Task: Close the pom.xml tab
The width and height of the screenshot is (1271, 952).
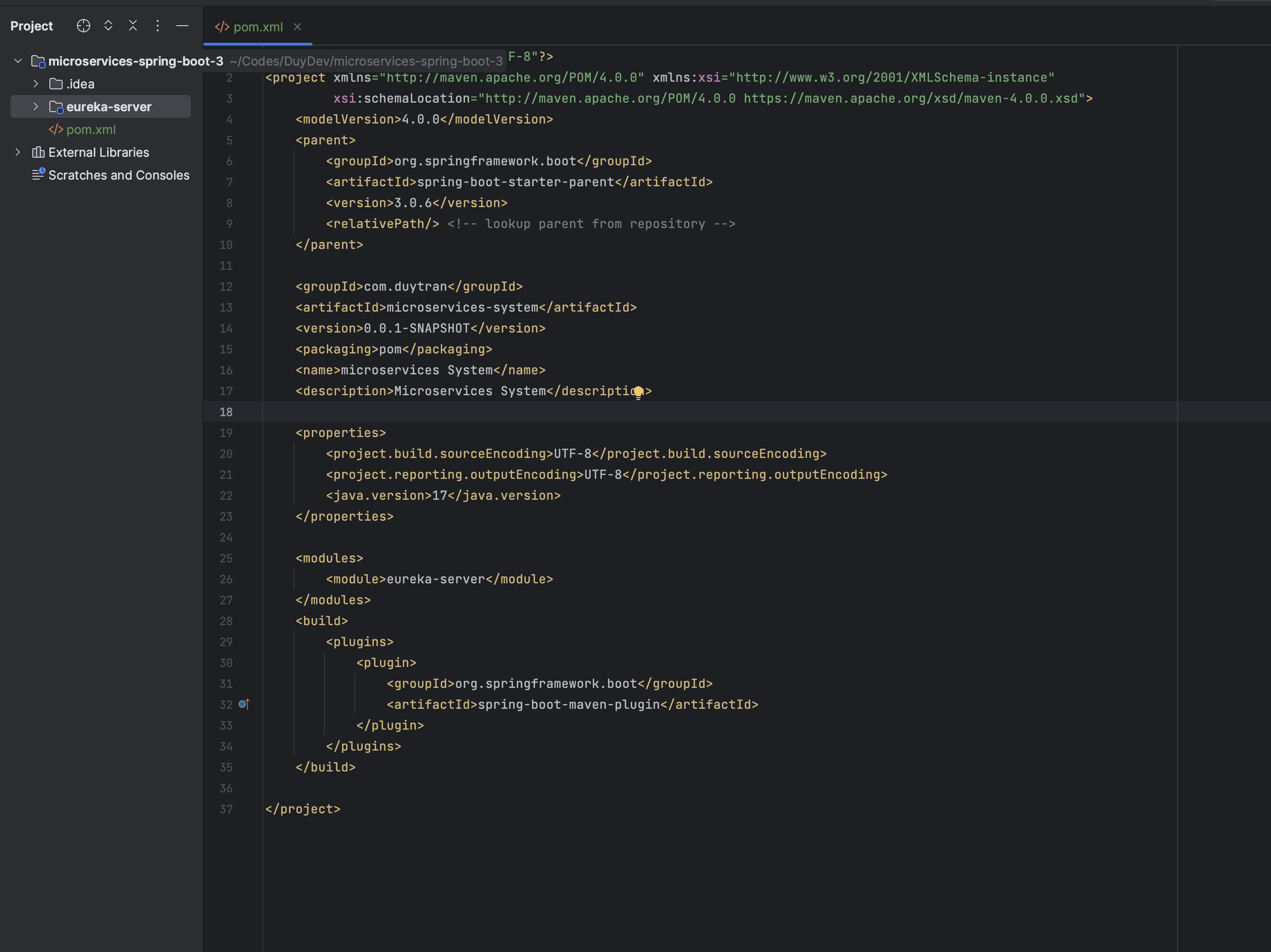Action: pyautogui.click(x=298, y=27)
